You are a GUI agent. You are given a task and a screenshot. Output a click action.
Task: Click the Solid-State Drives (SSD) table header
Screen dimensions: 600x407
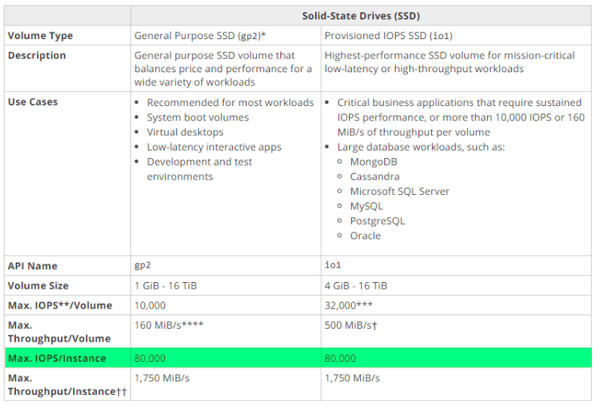[x=361, y=16]
